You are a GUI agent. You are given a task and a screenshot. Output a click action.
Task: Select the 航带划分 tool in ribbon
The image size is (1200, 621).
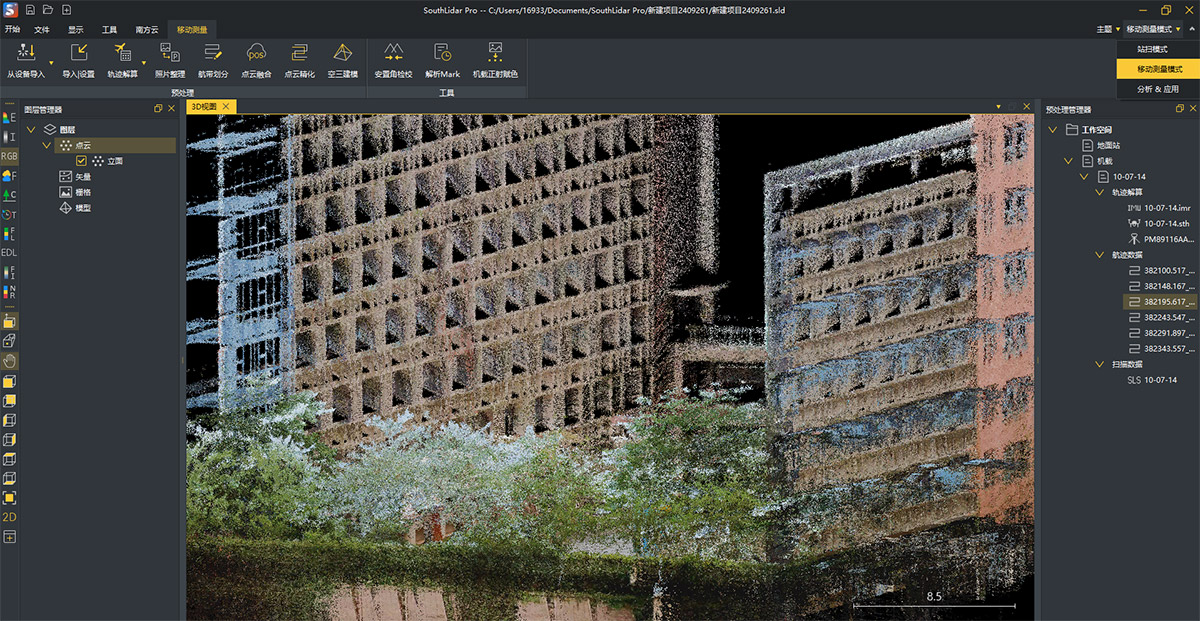tap(212, 54)
